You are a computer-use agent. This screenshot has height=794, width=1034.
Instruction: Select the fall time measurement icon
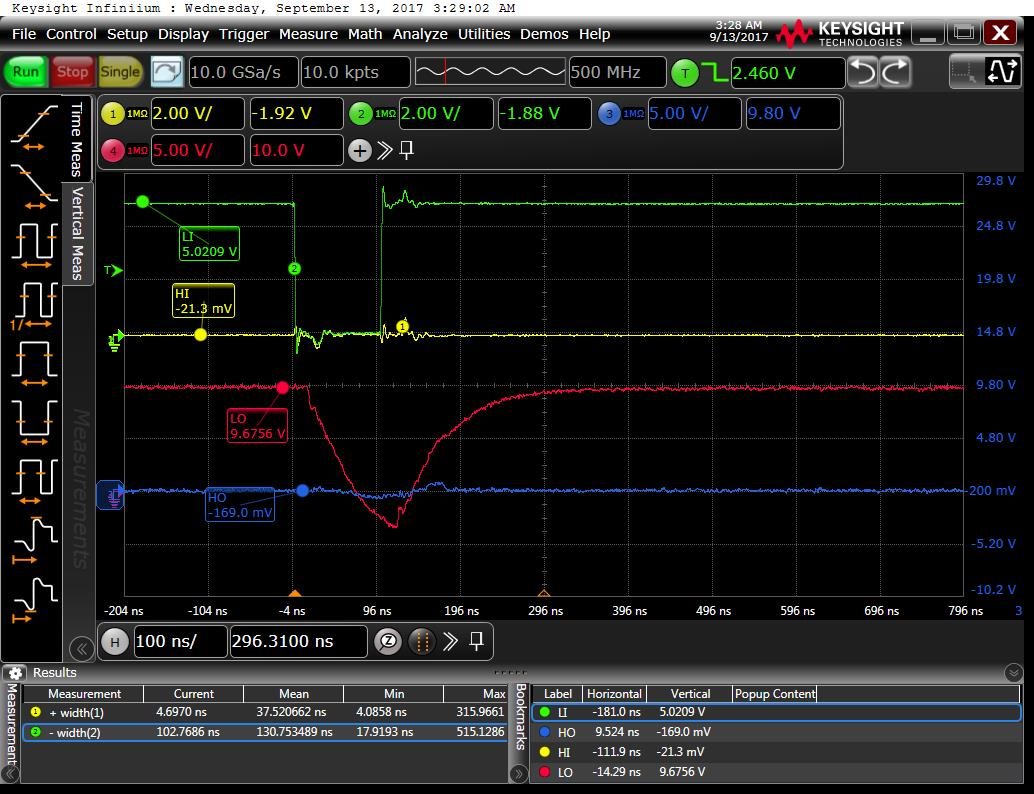tap(34, 187)
